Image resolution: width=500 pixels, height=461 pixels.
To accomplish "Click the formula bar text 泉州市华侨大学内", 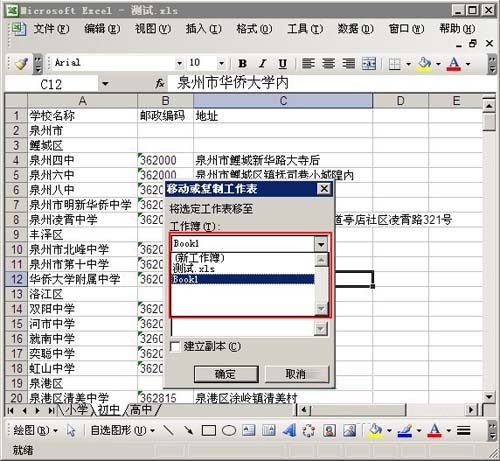I will click(233, 83).
